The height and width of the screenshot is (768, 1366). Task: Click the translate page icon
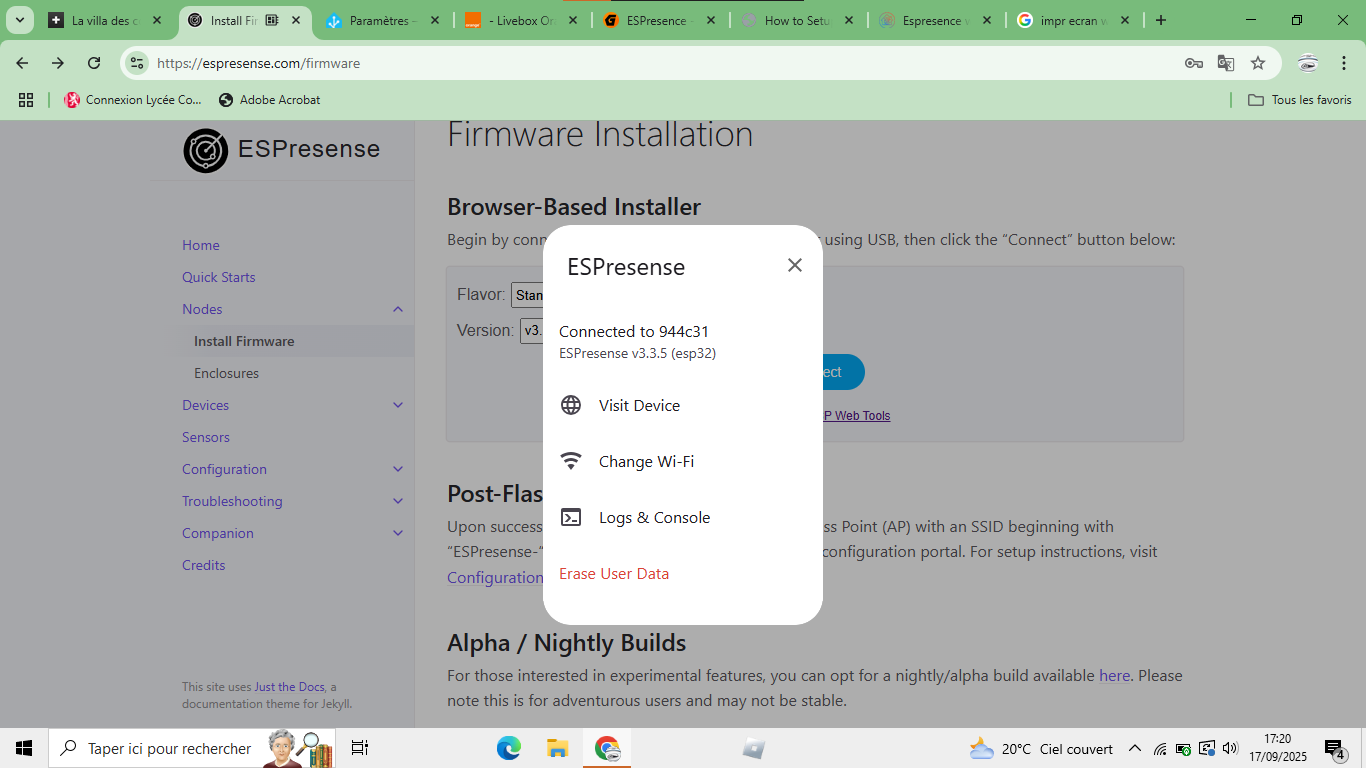tap(1226, 63)
